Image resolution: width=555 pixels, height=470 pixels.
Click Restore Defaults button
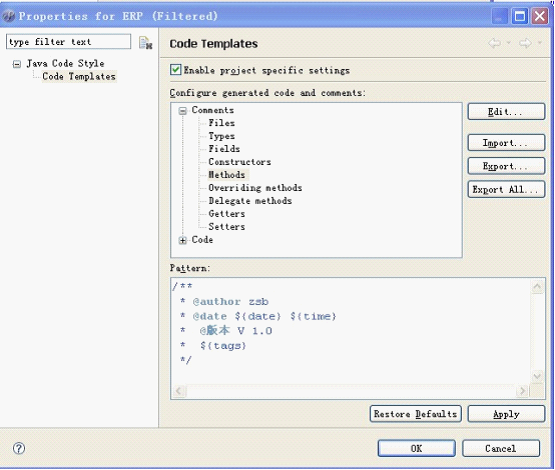(x=416, y=414)
